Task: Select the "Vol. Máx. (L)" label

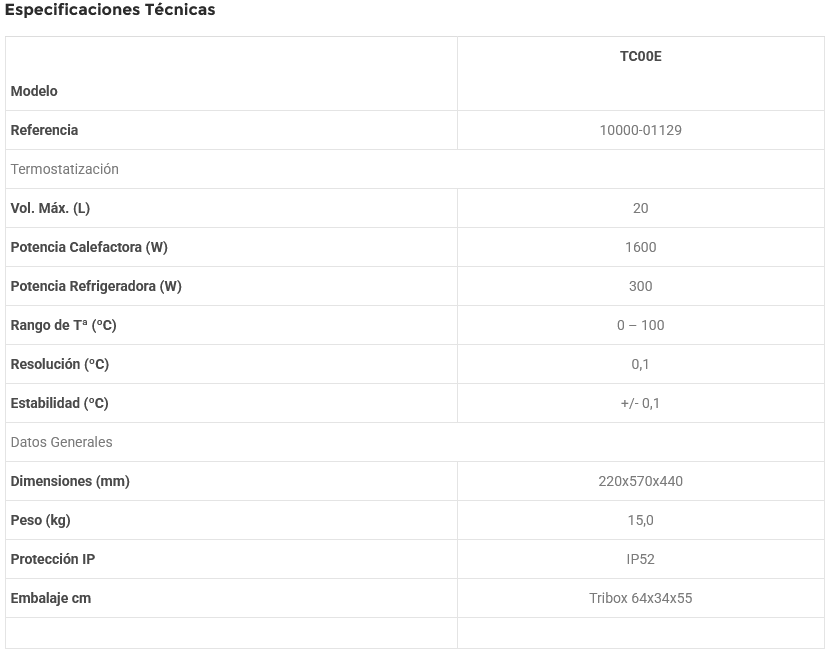Action: coord(50,208)
